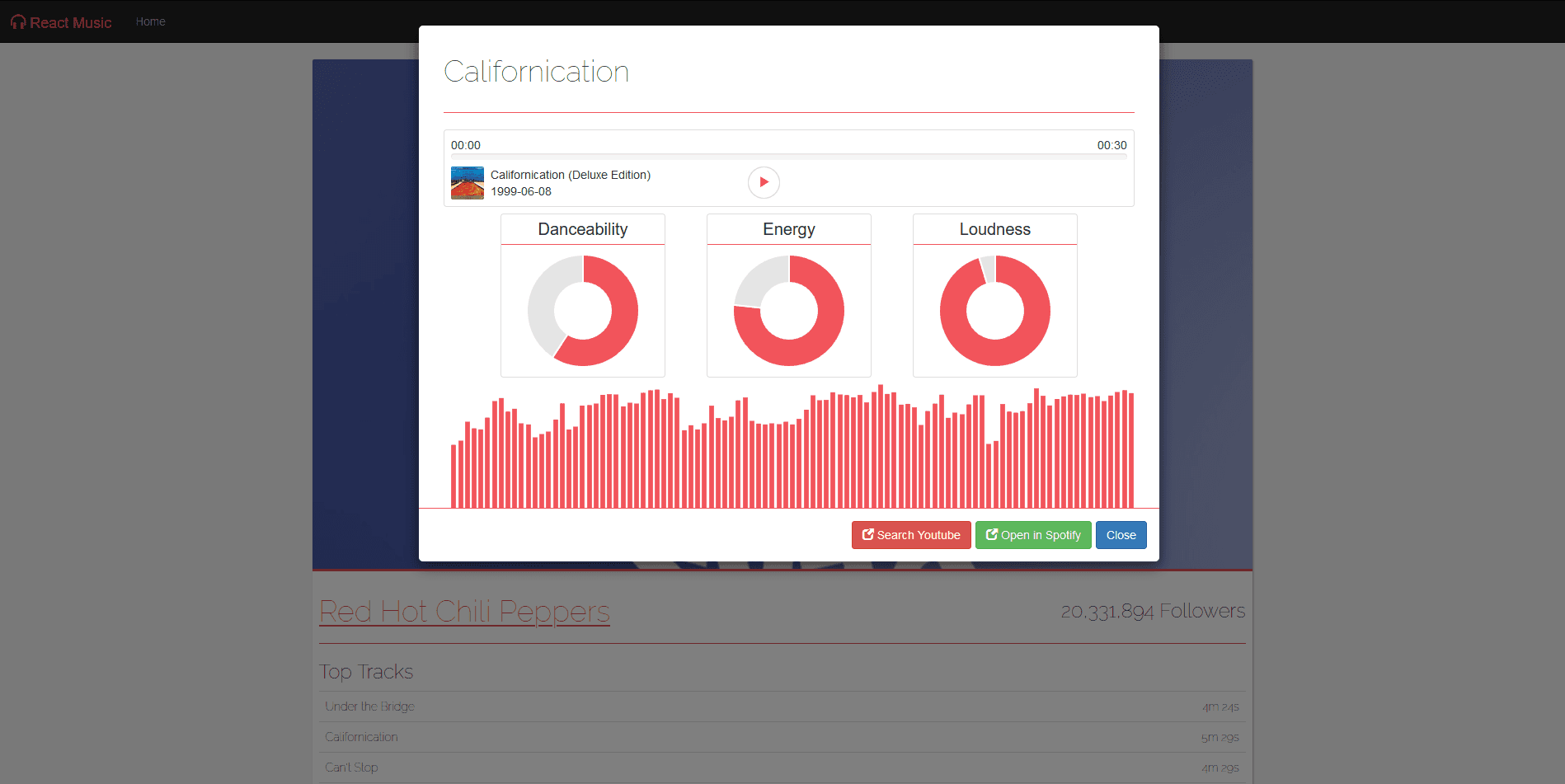Click the Danceability panel heading
This screenshot has width=1565, height=784.
pos(583,229)
